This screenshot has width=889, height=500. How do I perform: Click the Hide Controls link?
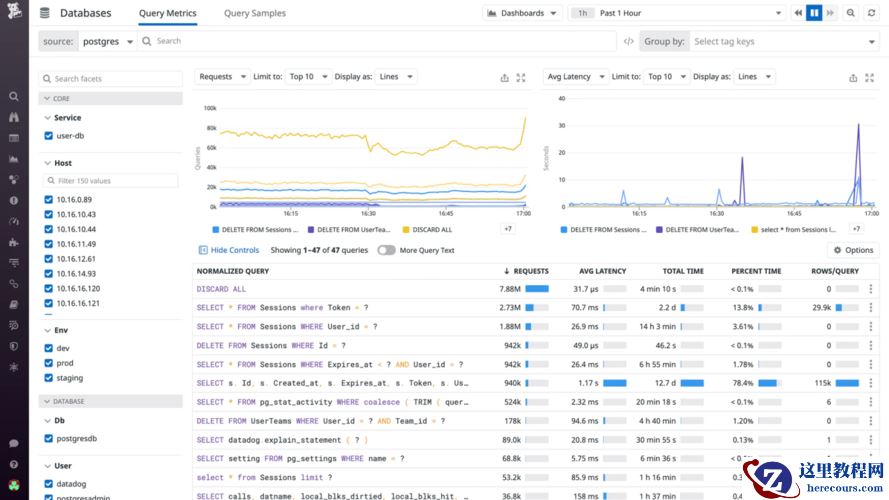[x=229, y=250]
